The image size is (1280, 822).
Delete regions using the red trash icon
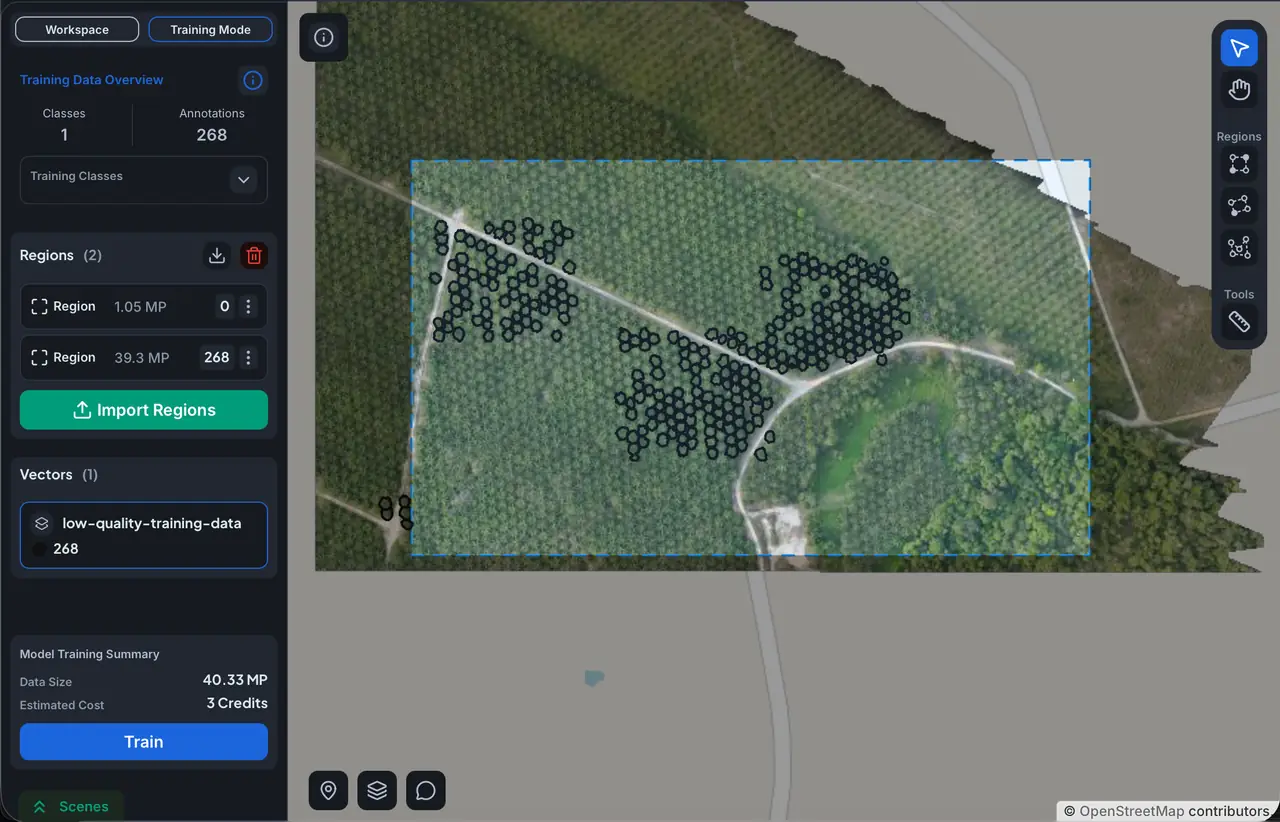(x=254, y=255)
